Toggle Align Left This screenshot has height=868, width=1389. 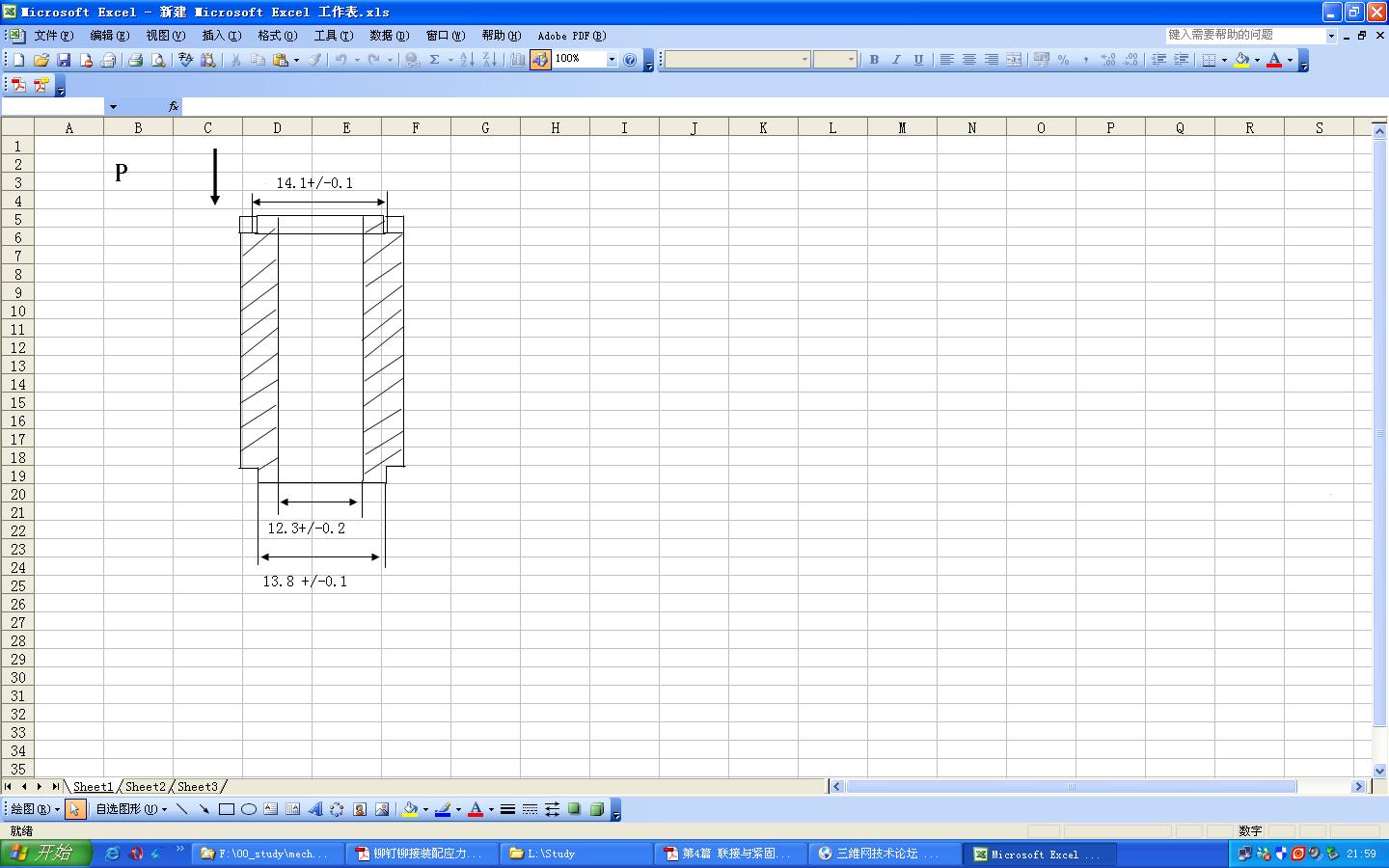click(946, 60)
